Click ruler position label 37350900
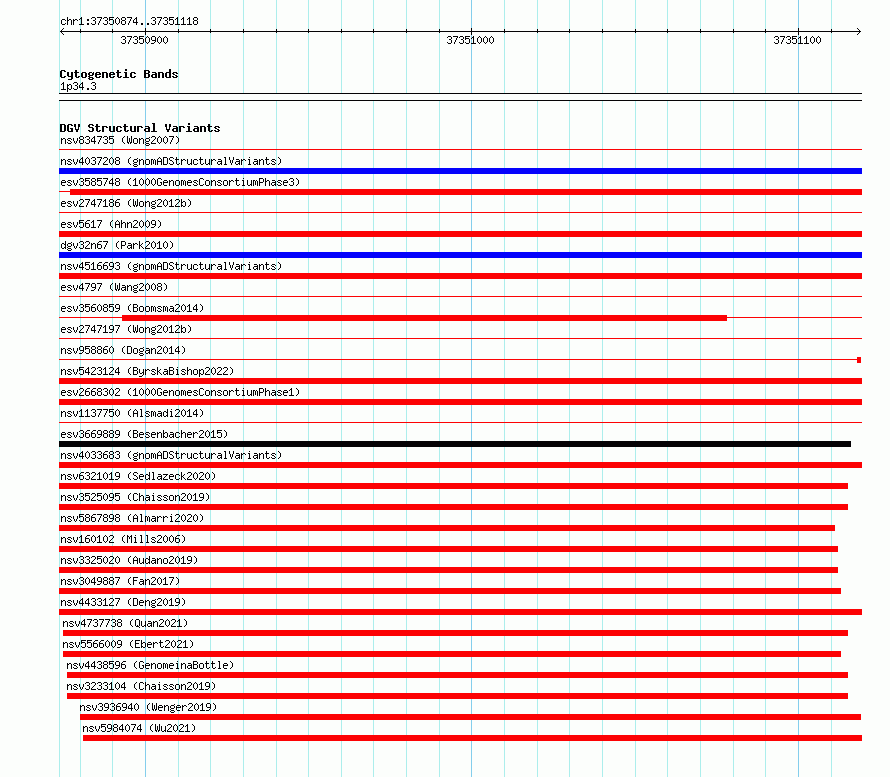Image resolution: width=890 pixels, height=777 pixels. click(x=144, y=40)
